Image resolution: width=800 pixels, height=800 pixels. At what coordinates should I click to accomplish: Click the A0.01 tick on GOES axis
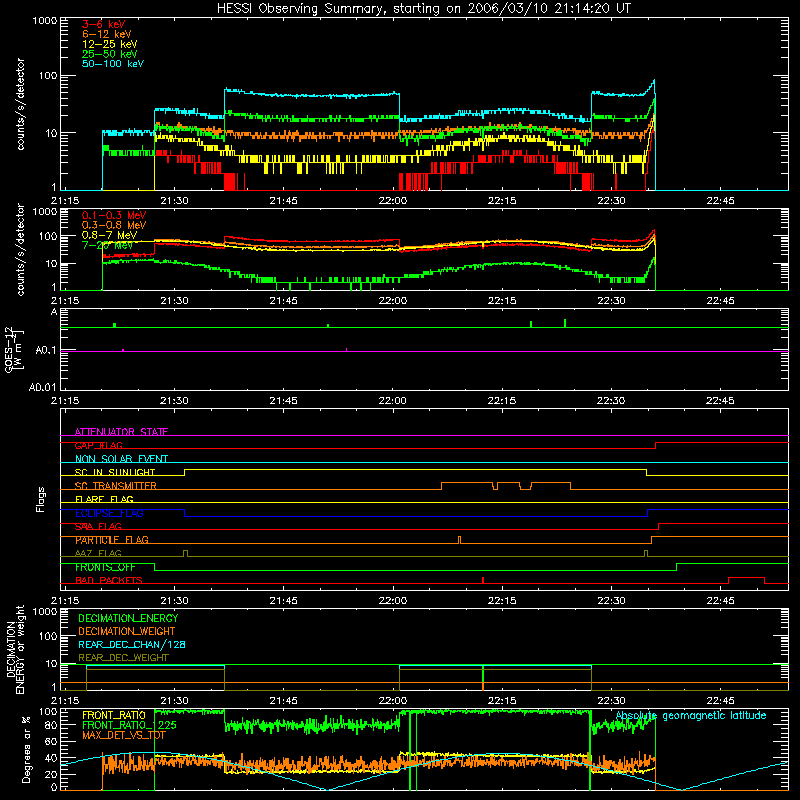tap(43, 387)
